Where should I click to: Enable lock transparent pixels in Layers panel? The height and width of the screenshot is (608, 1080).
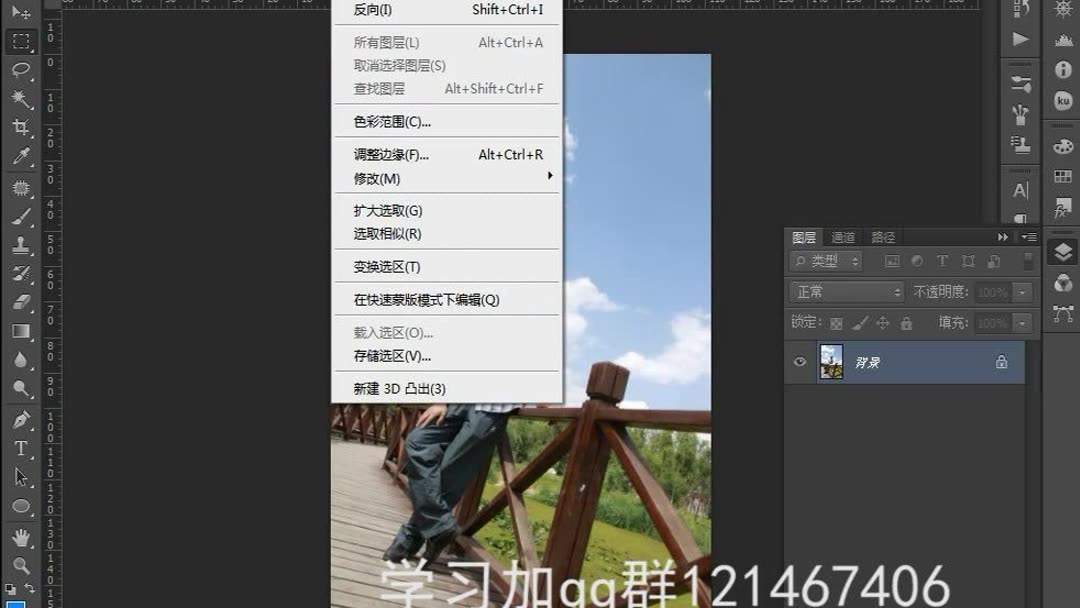pyautogui.click(x=836, y=324)
